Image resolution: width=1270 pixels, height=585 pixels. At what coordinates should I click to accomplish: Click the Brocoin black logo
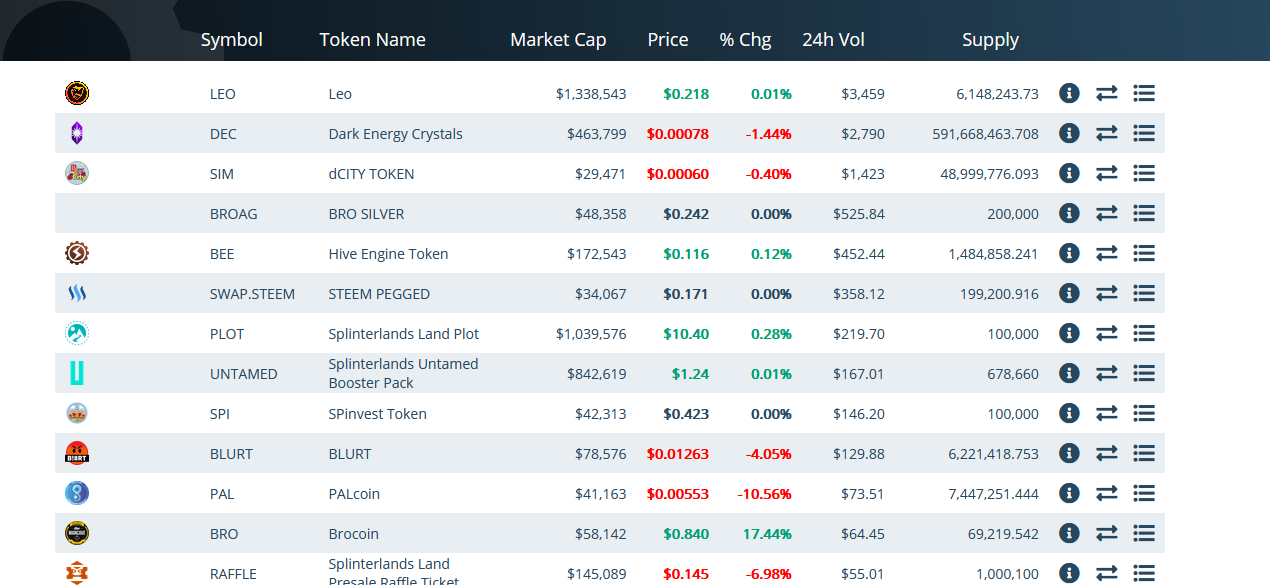click(77, 533)
